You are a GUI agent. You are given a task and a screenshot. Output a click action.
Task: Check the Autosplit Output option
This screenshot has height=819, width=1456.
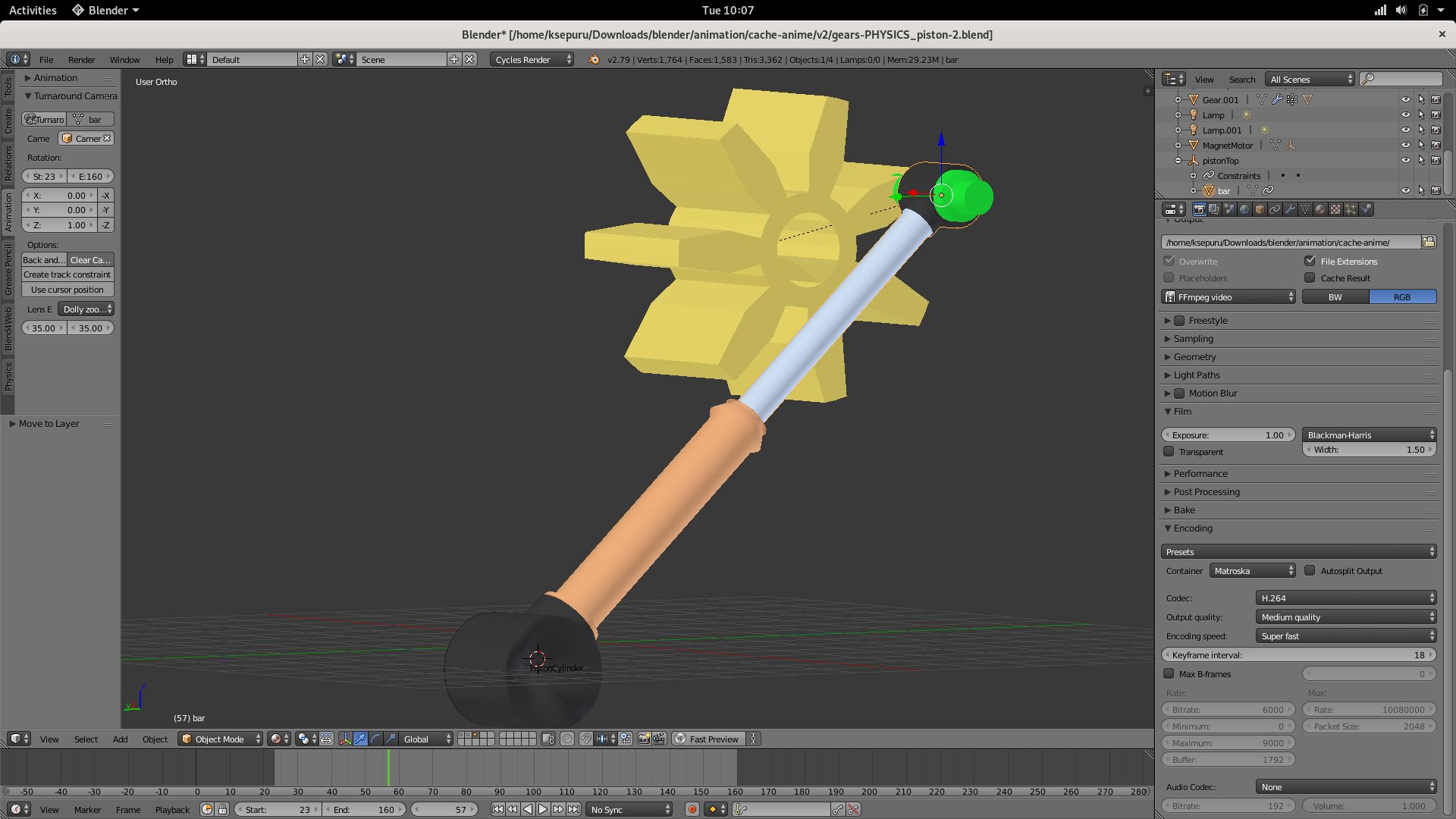click(x=1310, y=570)
